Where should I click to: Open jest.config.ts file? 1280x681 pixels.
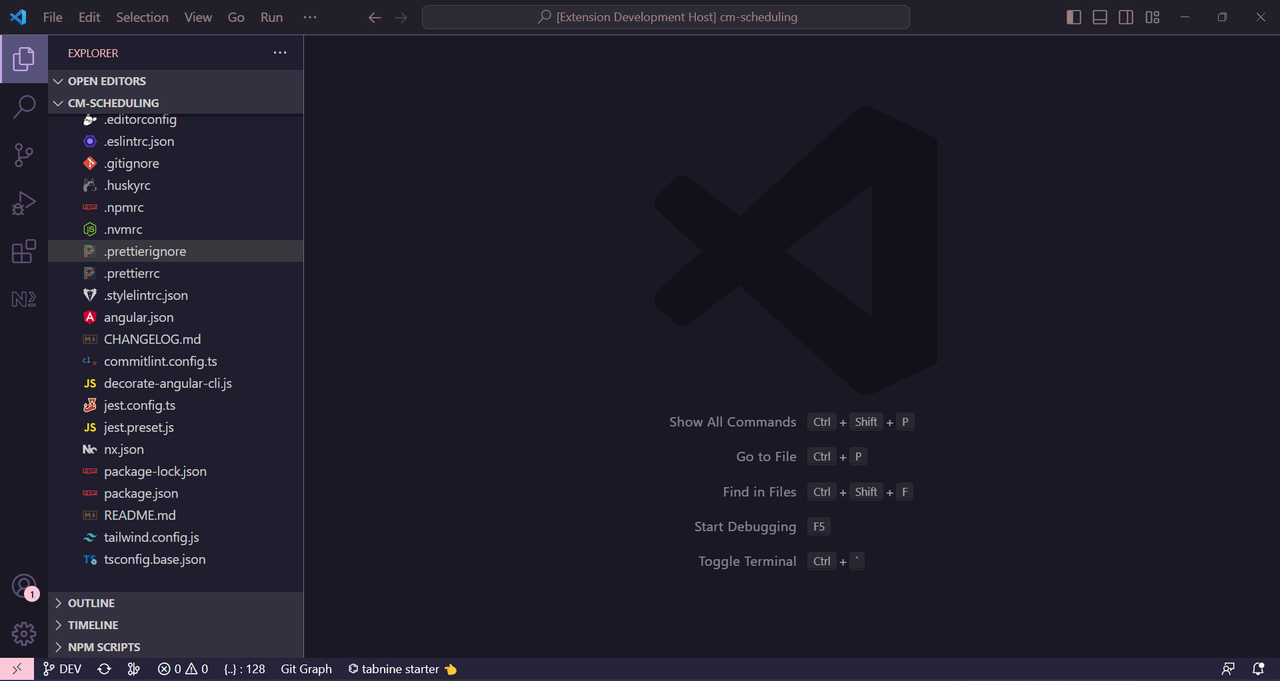[x=176, y=405]
